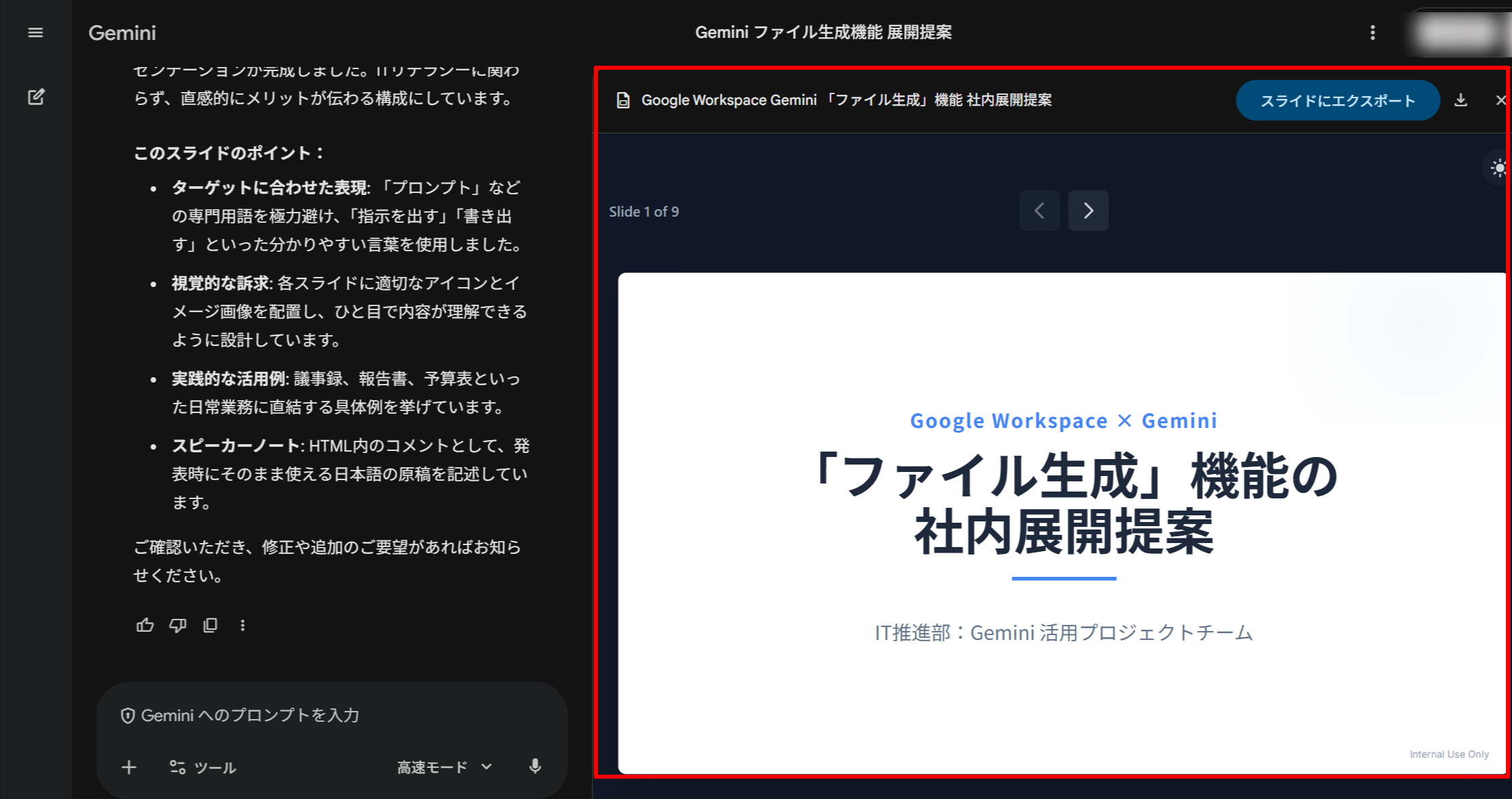Click the ターゲットに合わせた表現 bullet
Viewport: 1512px width, 799px height.
tap(348, 216)
